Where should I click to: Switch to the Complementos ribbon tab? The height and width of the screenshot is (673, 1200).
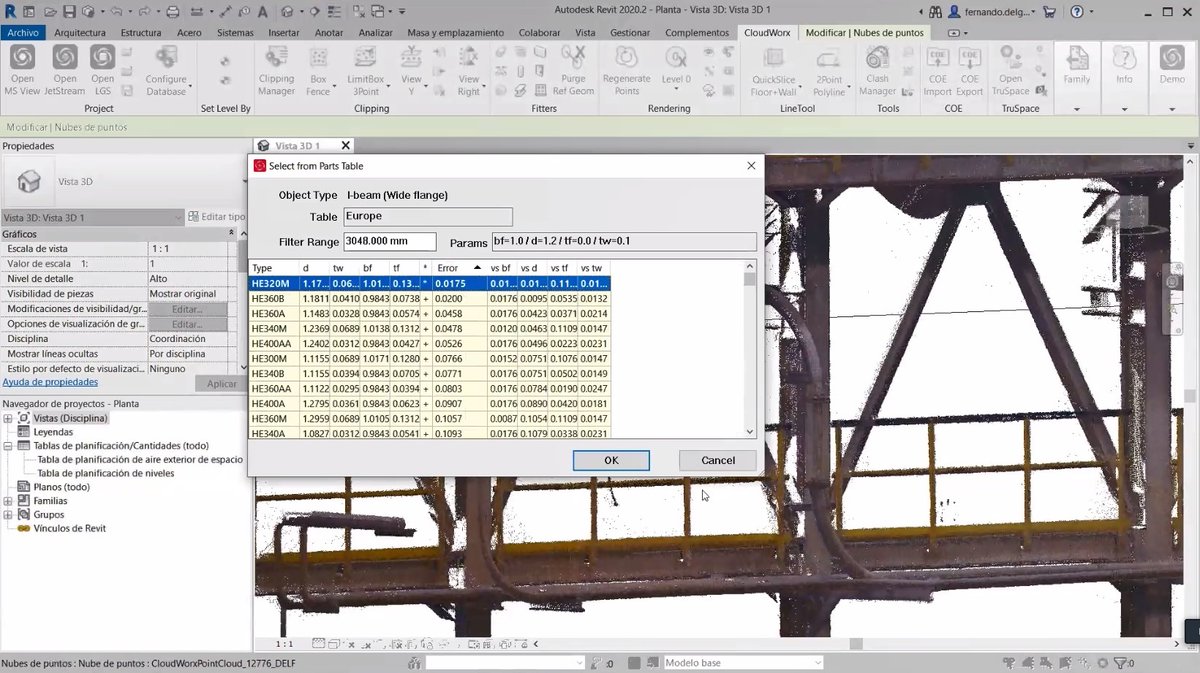coord(697,32)
